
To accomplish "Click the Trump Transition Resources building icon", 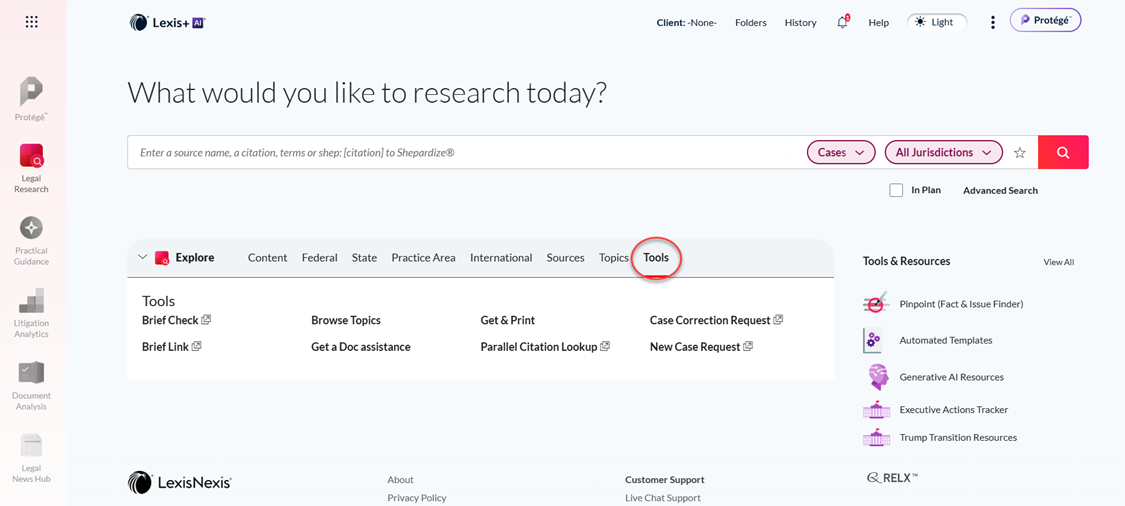I will [x=876, y=437].
